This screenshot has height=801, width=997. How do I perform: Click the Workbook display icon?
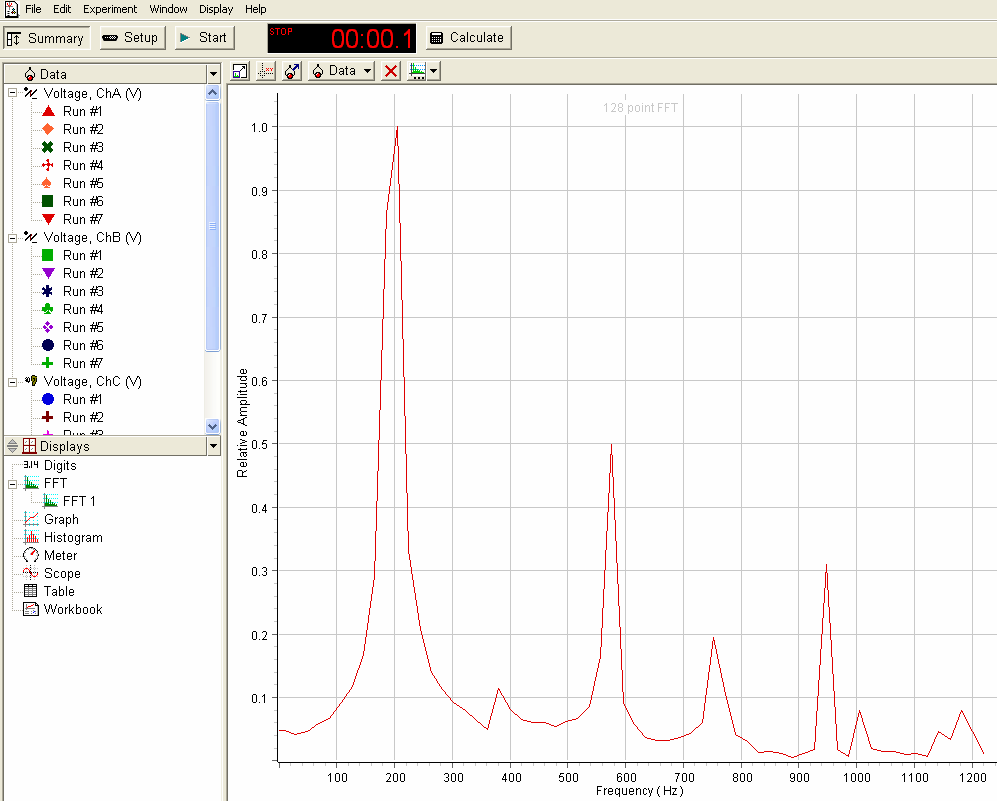31,609
